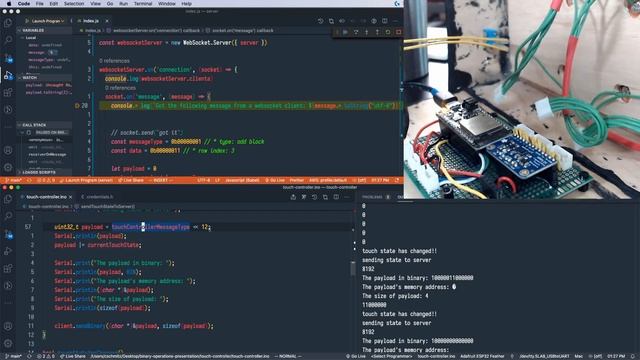
Task: Open the Launch Program configuration dropdown
Action: pos(48,21)
